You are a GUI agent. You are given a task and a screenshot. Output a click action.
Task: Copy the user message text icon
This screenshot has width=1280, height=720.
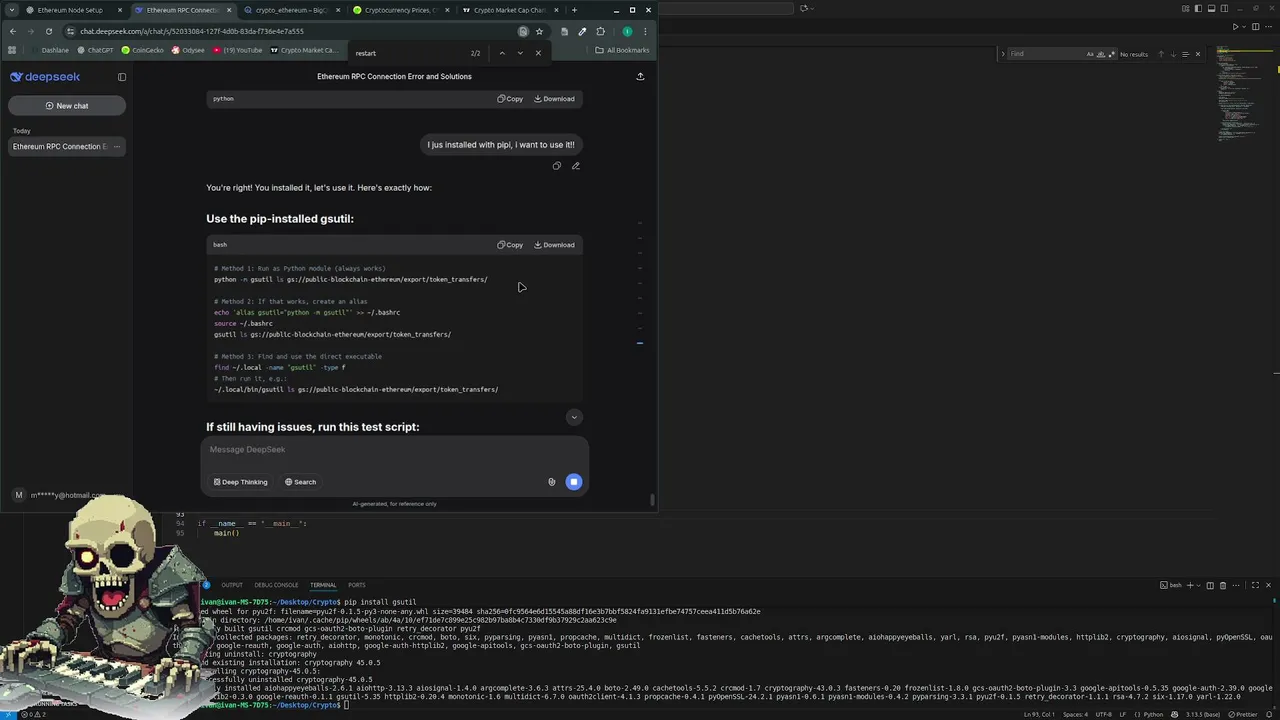point(557,166)
